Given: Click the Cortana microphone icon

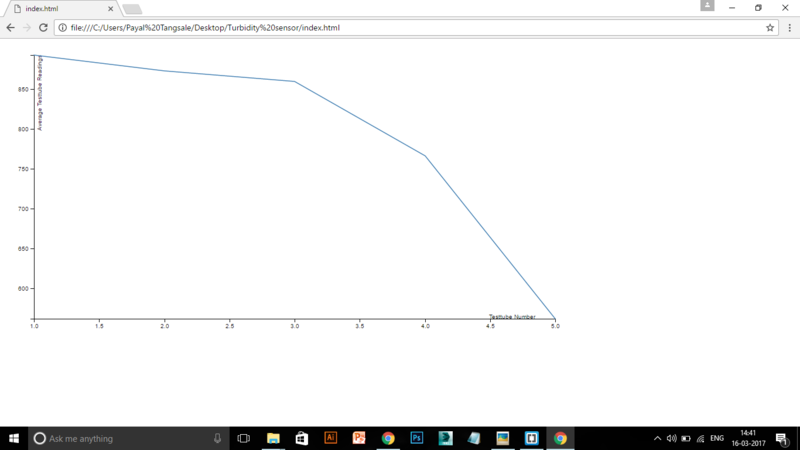Looking at the screenshot, I should click(217, 438).
